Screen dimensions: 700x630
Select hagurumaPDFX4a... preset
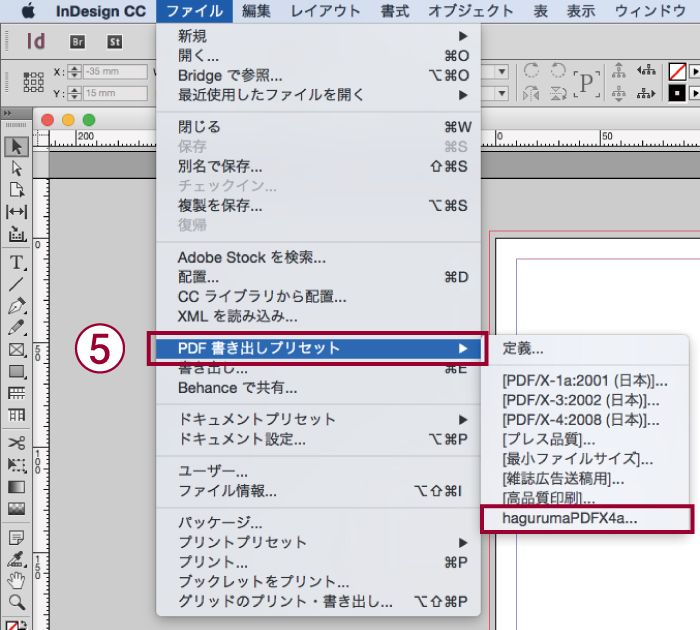pyautogui.click(x=586, y=518)
